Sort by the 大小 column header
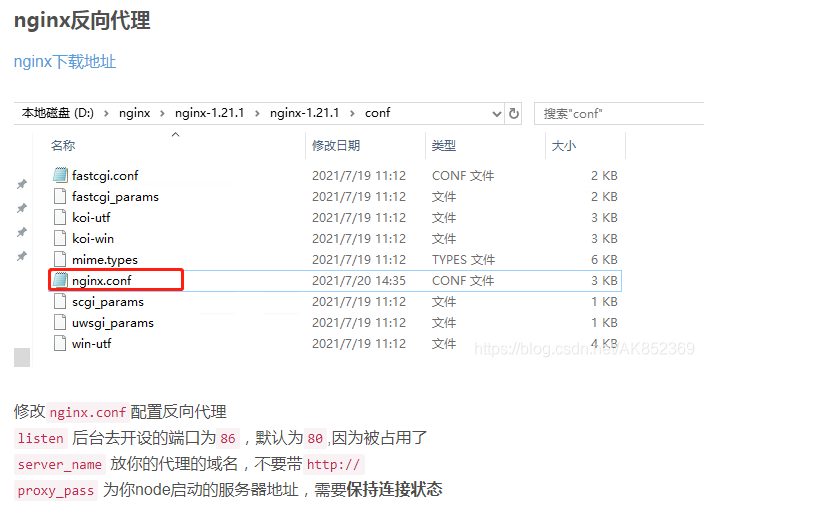This screenshot has width=824, height=516. (x=564, y=146)
